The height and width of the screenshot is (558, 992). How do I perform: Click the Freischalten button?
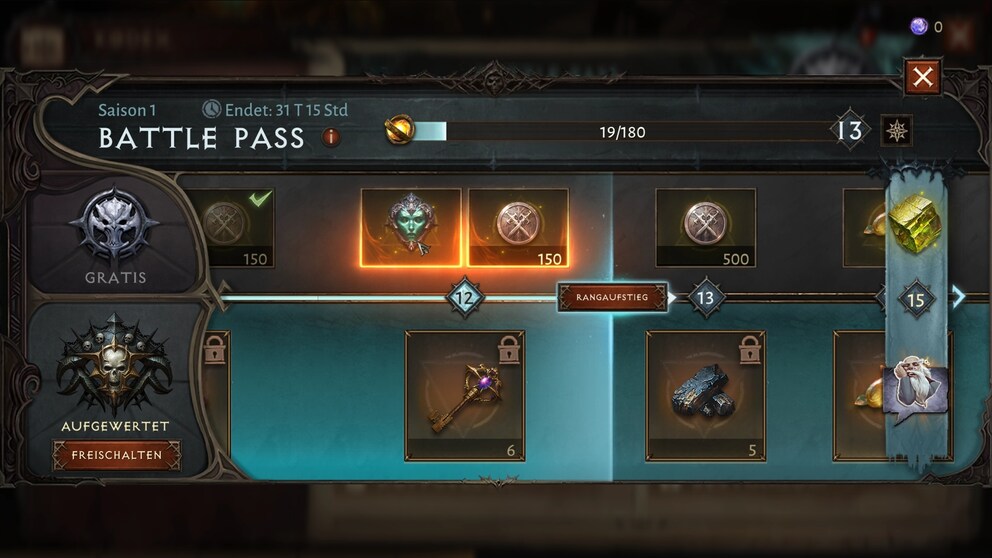coord(116,456)
